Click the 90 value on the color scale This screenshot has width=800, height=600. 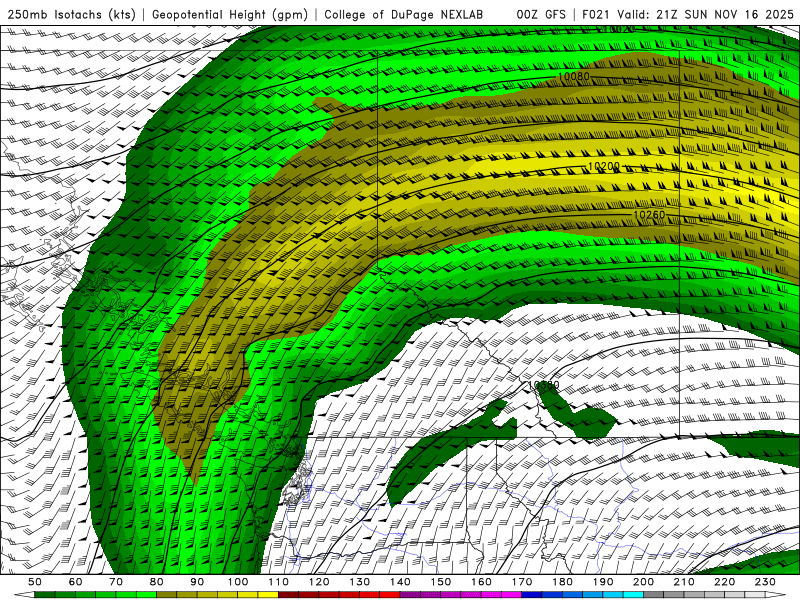(x=197, y=582)
